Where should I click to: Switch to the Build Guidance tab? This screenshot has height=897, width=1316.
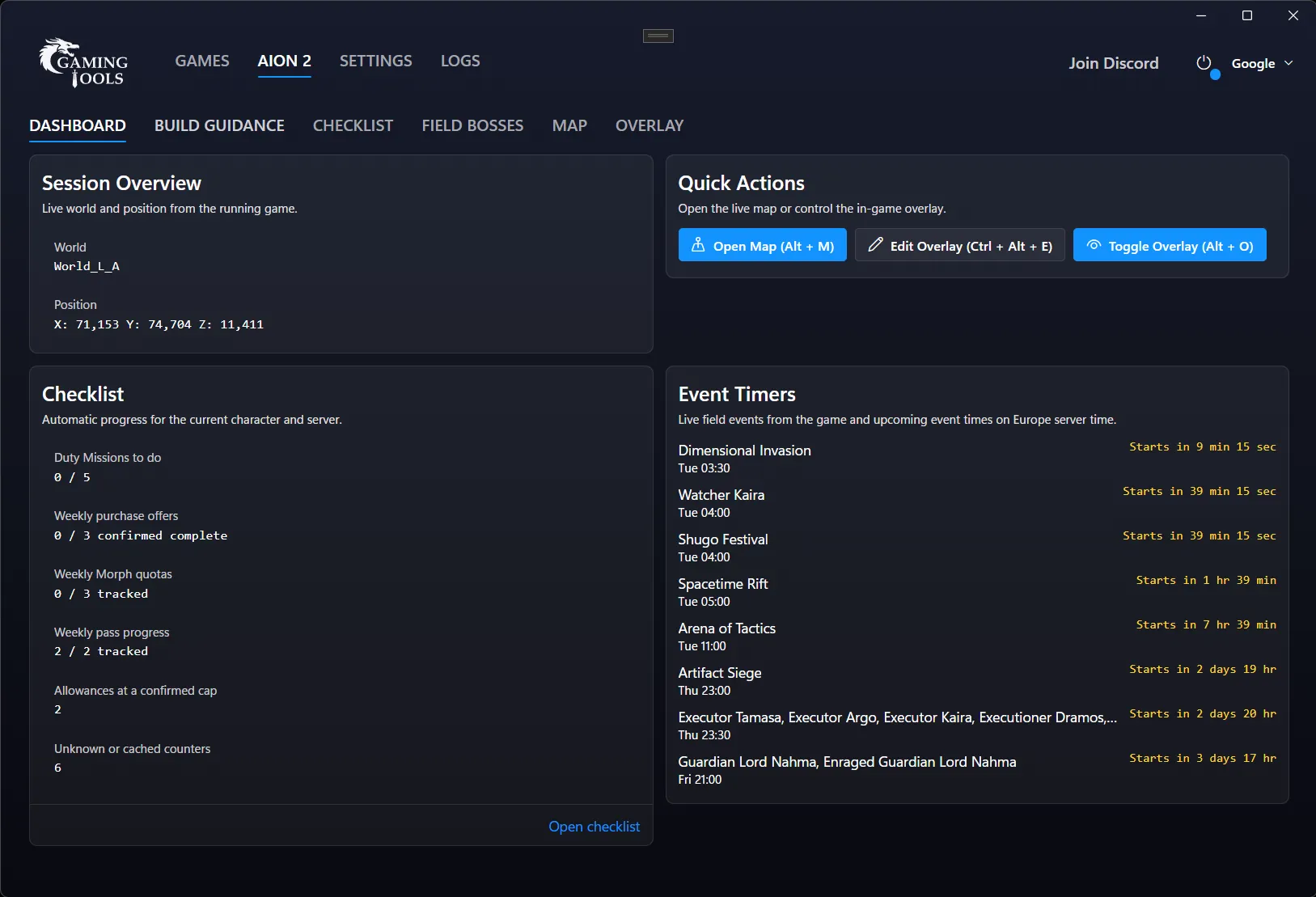pyautogui.click(x=219, y=125)
